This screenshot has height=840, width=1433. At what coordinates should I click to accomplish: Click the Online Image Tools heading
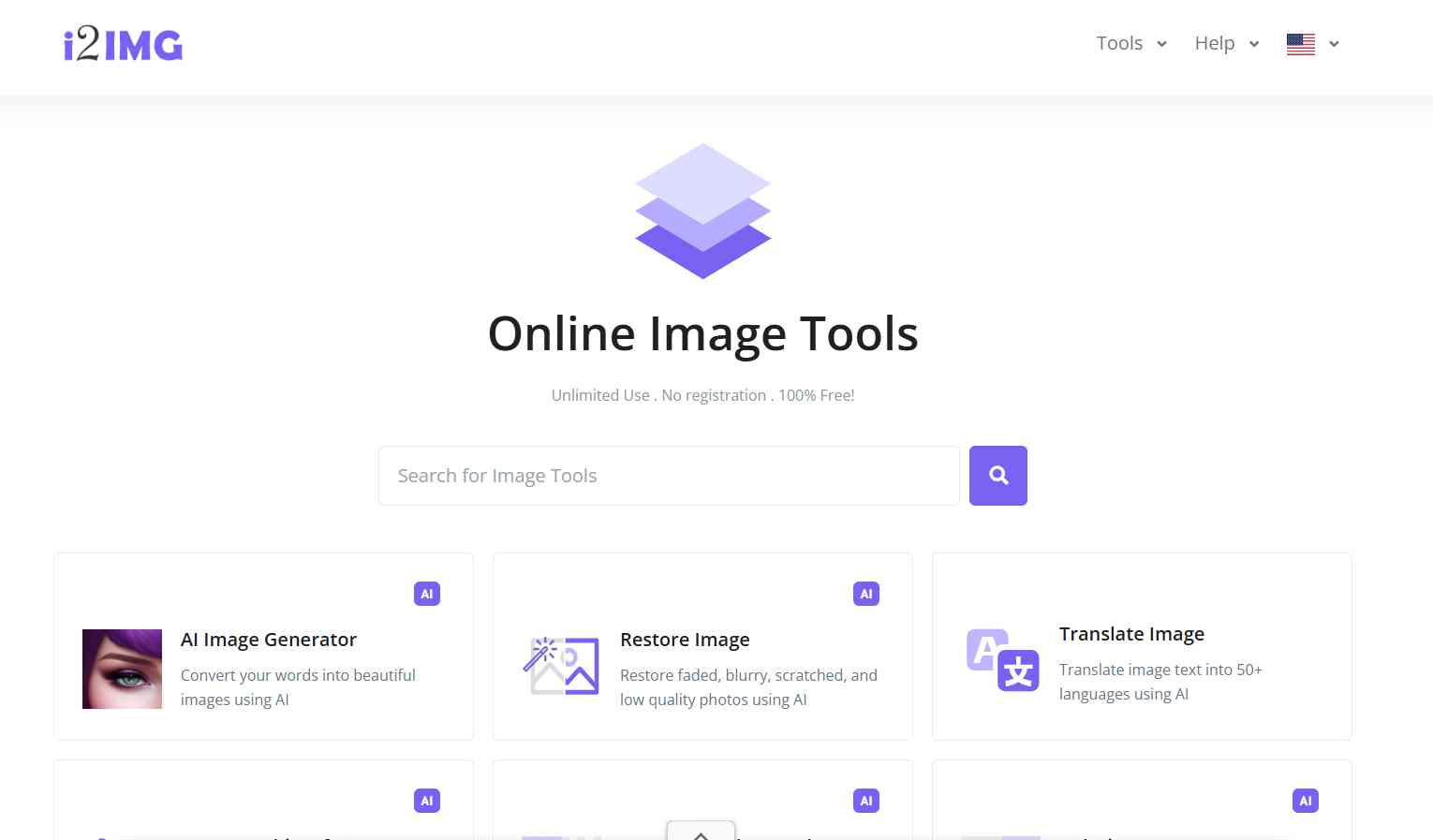click(702, 333)
